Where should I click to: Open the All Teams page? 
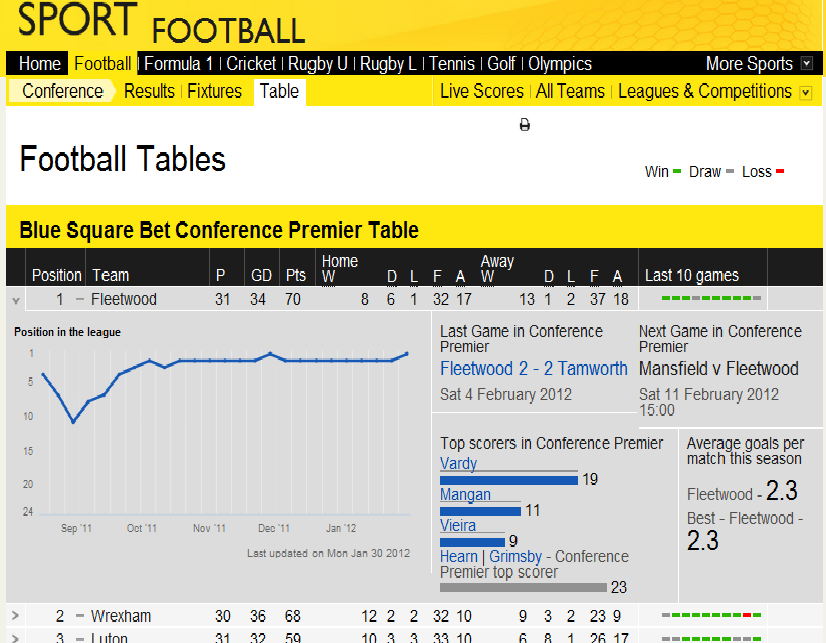coord(570,92)
